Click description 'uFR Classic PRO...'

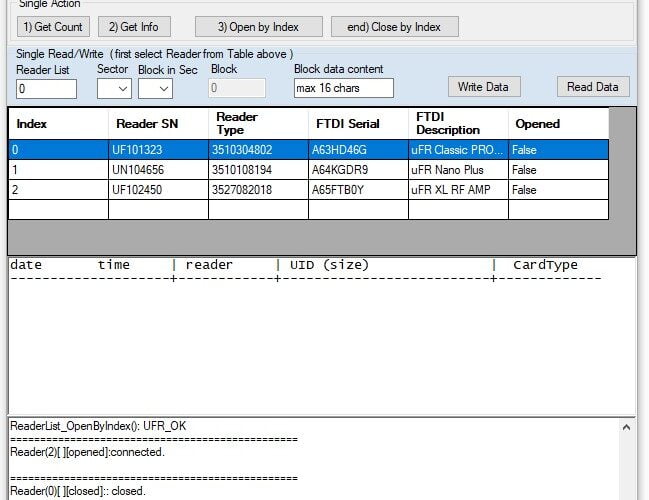point(458,149)
